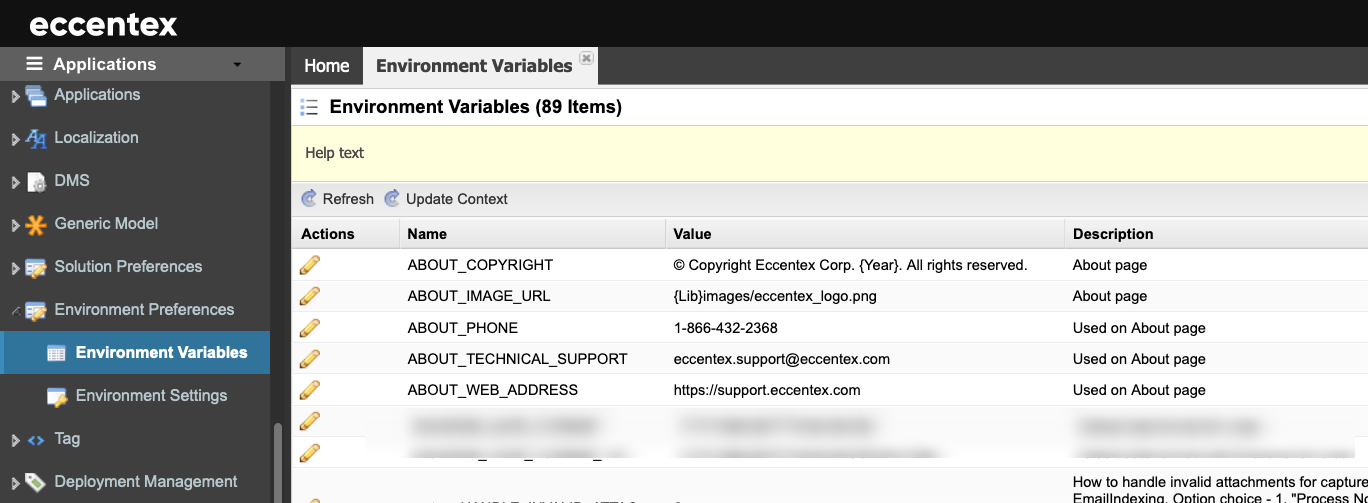Click the edit pencil for ABOUT_WEB_ADDRESS

pos(310,389)
